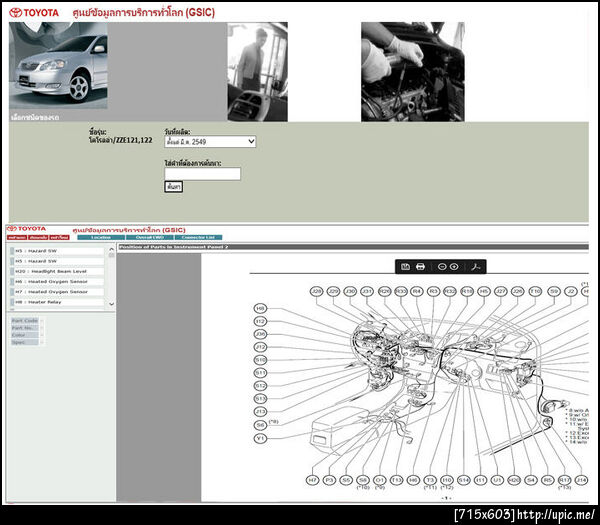Open the production date dropdown
Image resolution: width=600 pixels, height=525 pixels.
pyautogui.click(x=210, y=142)
